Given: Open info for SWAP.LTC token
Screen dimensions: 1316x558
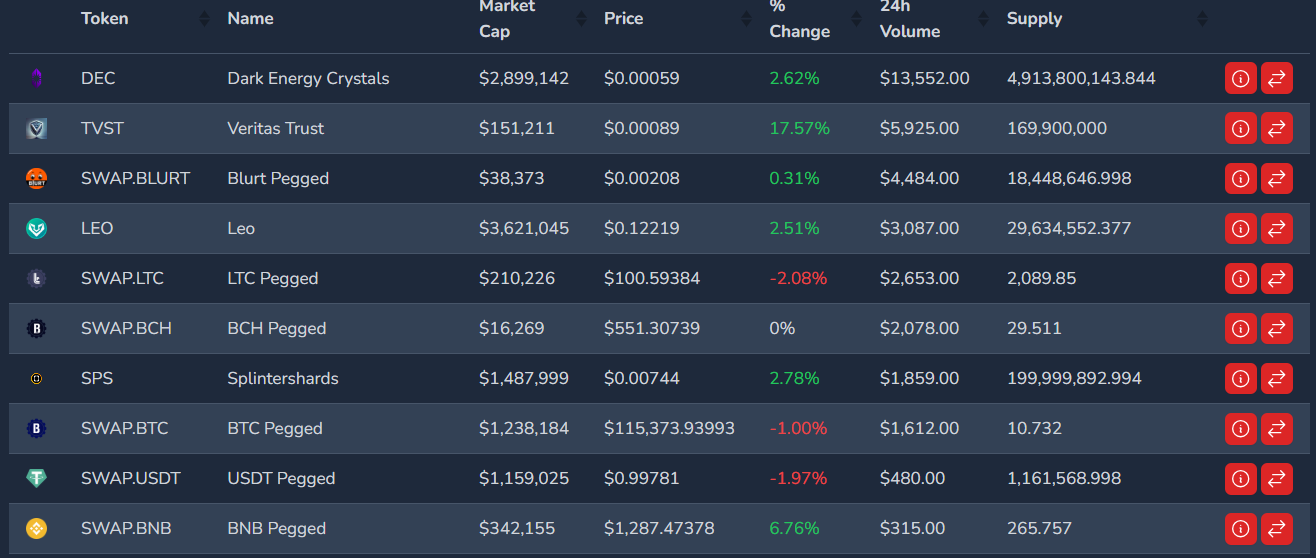Looking at the screenshot, I should tap(1240, 278).
